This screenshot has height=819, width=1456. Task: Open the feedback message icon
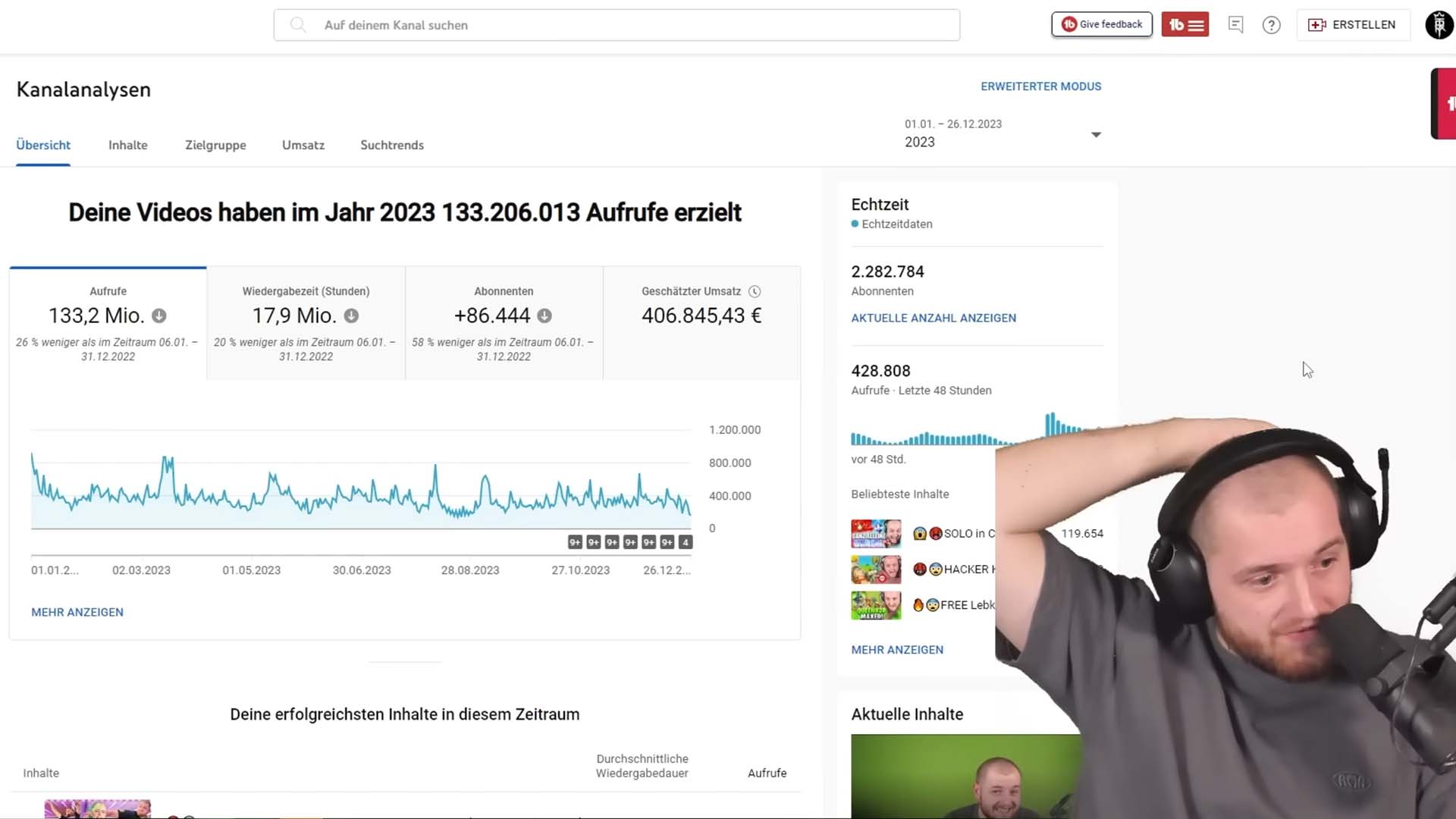pos(1236,25)
